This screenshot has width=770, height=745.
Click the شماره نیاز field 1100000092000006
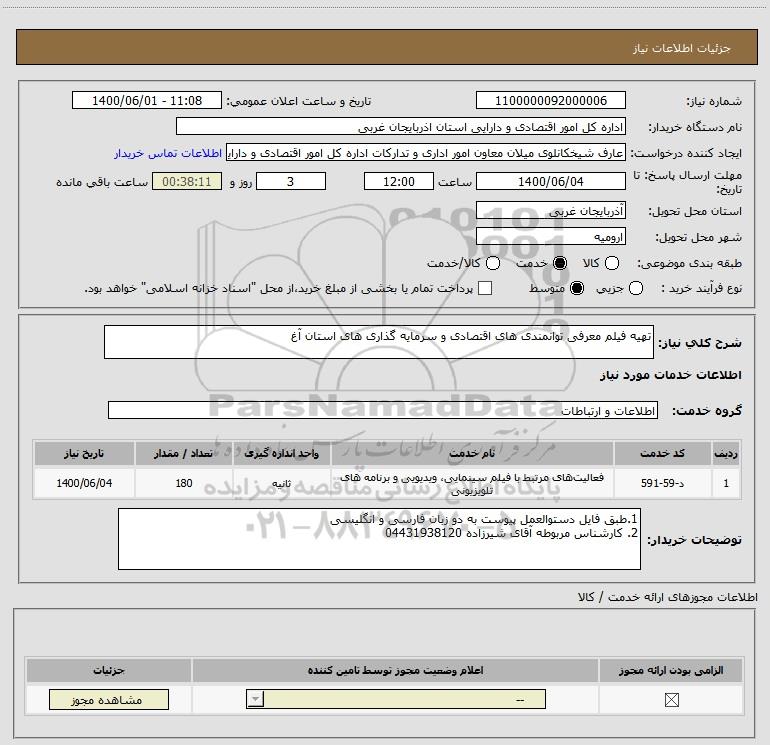click(550, 100)
